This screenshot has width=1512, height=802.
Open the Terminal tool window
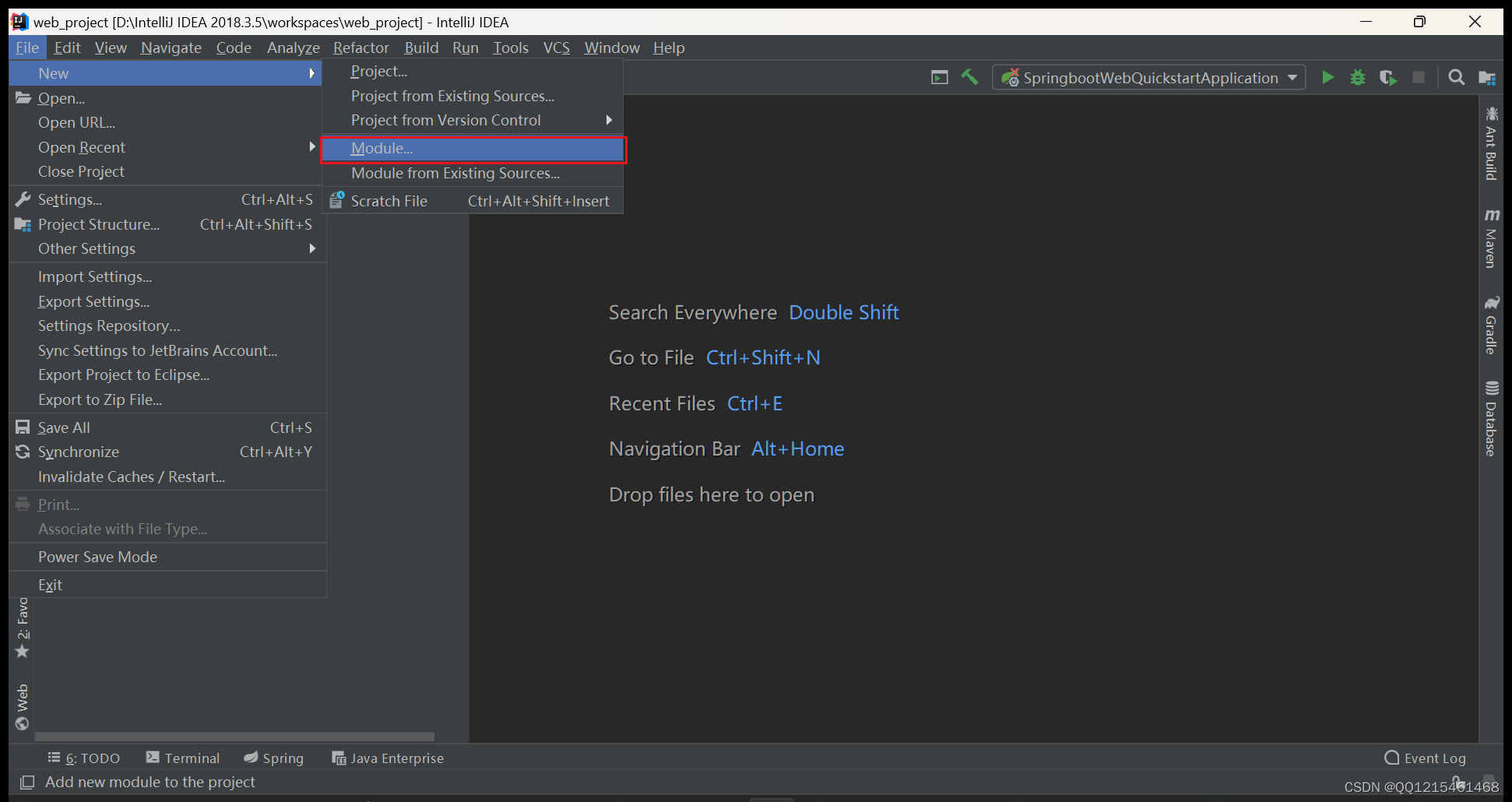coord(183,758)
